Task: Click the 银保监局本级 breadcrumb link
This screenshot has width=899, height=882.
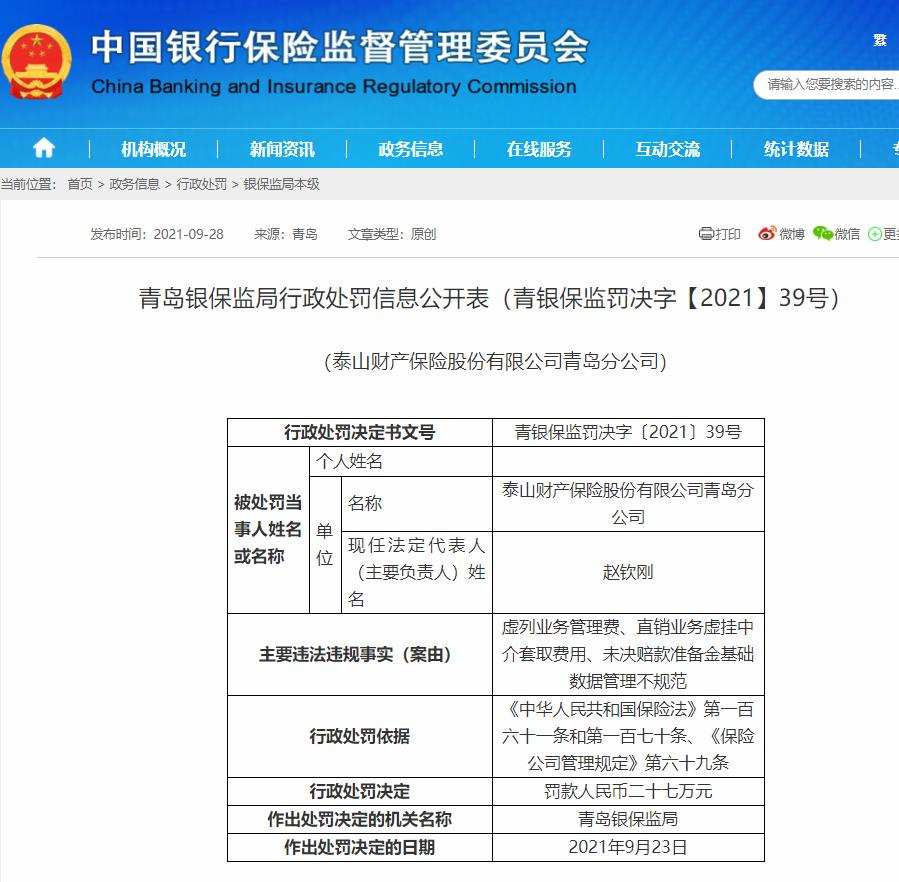Action: point(282,184)
